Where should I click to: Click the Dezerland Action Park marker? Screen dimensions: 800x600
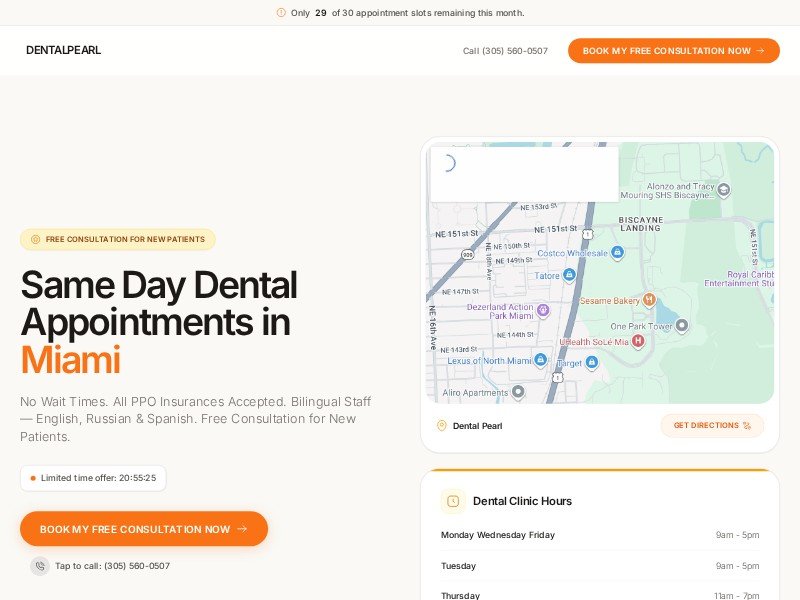[543, 310]
